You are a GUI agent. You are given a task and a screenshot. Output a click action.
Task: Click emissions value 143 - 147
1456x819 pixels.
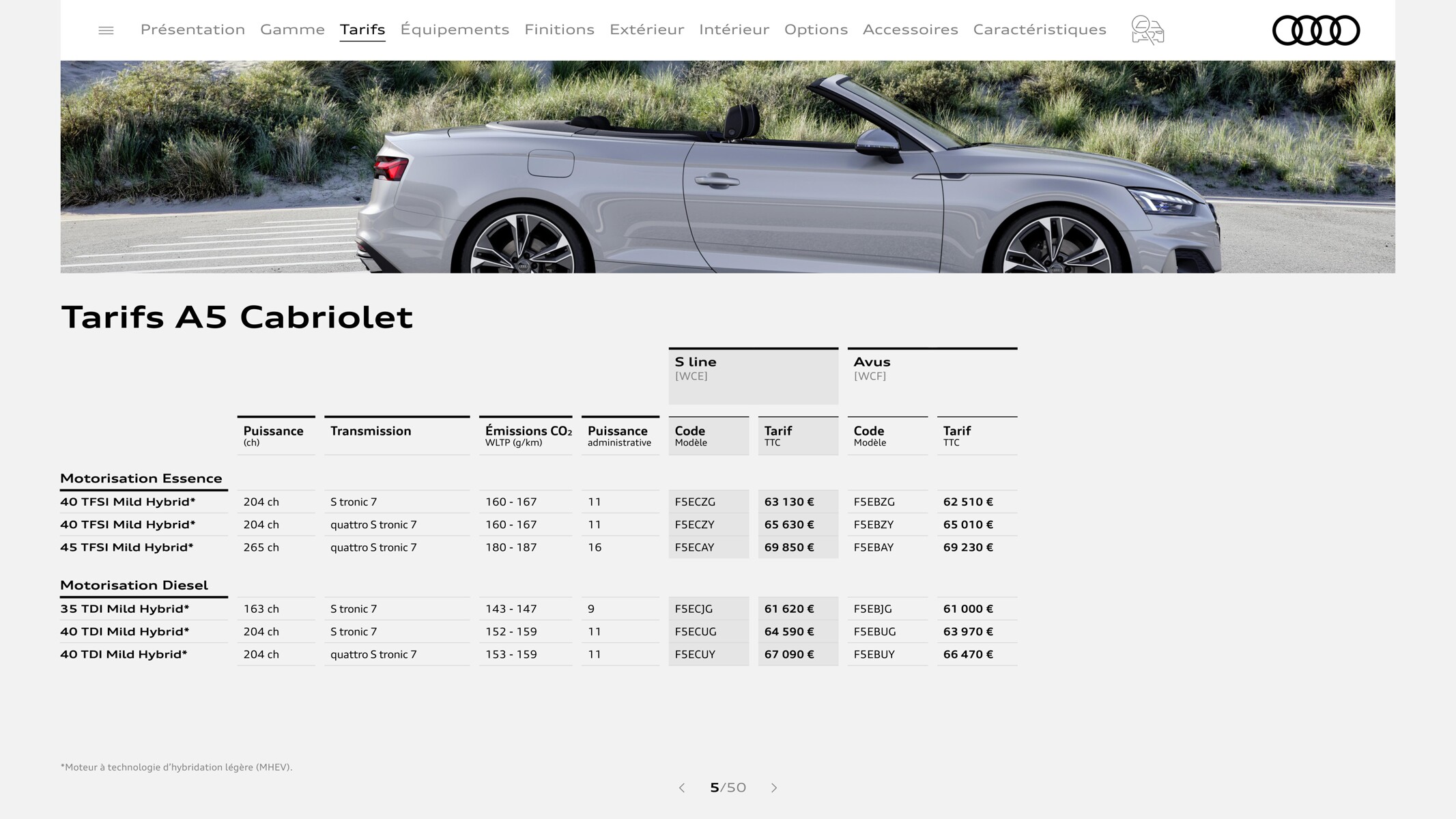[x=511, y=609]
